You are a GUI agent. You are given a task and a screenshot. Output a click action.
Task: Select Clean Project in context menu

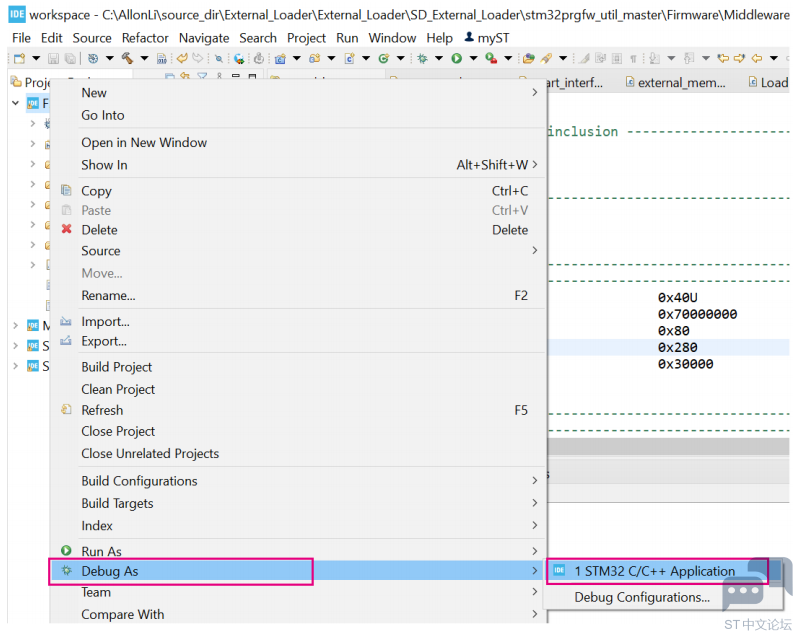(118, 389)
